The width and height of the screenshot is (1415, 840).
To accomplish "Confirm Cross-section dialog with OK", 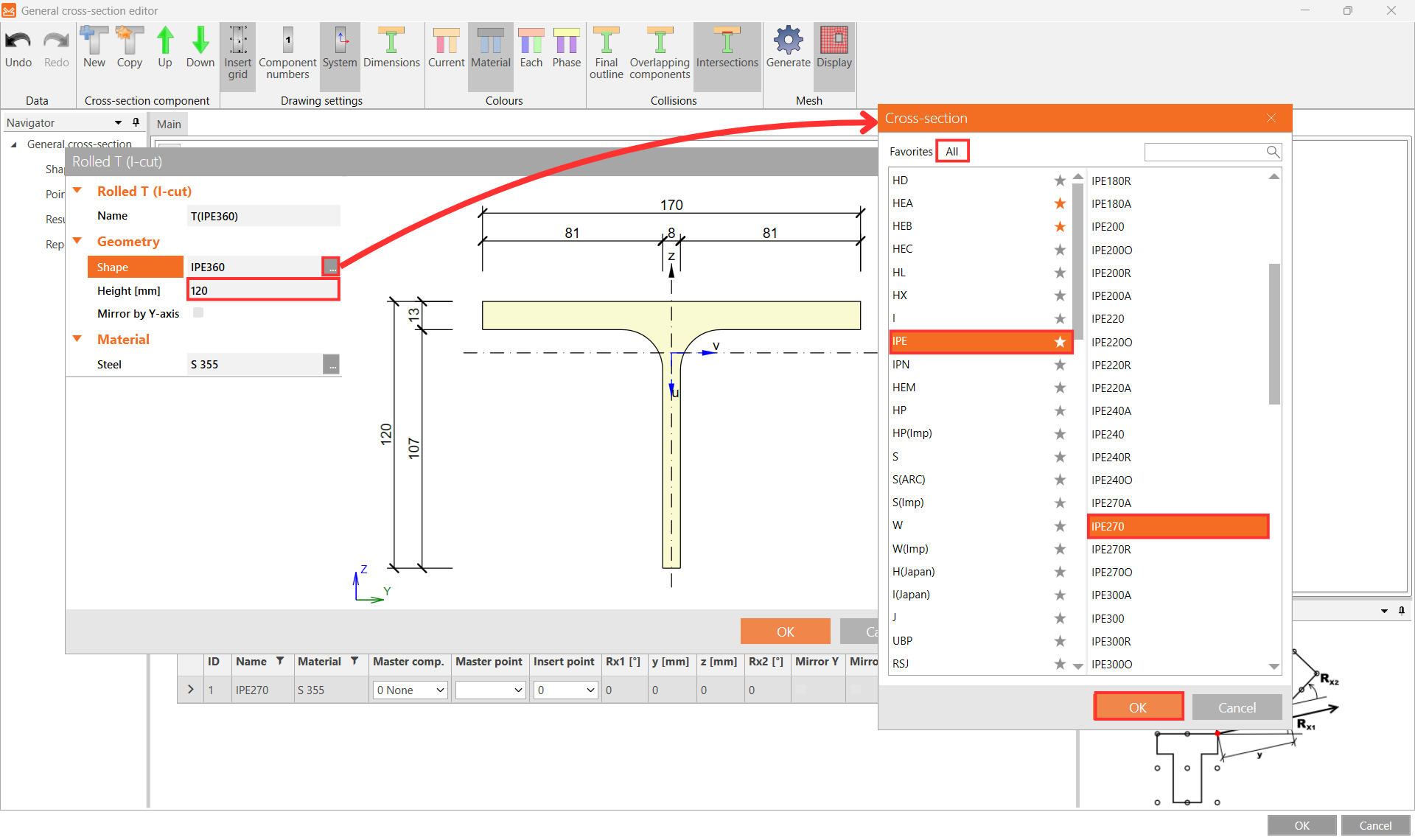I will pyautogui.click(x=1138, y=707).
